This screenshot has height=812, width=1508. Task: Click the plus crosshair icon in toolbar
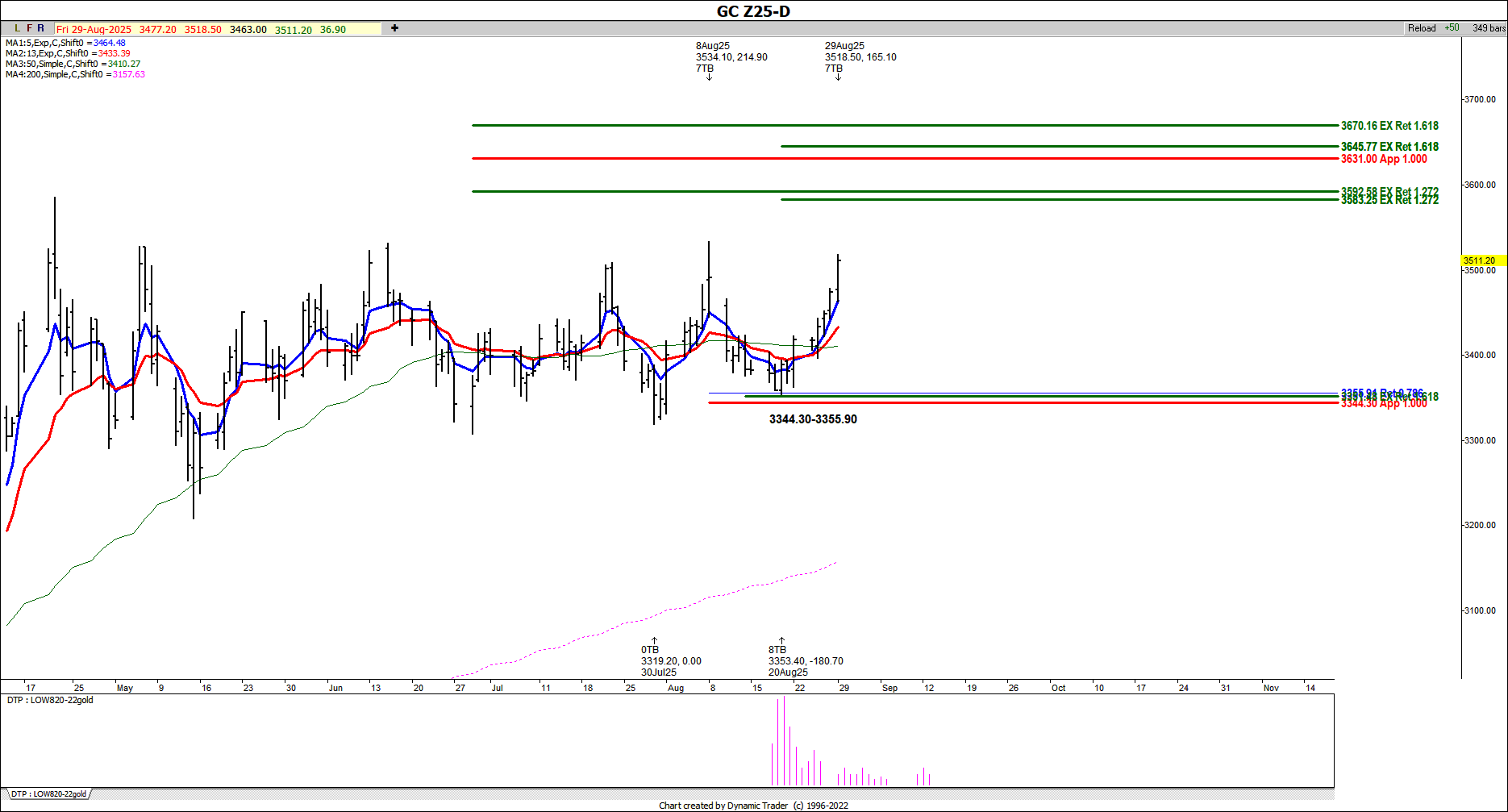pos(394,28)
